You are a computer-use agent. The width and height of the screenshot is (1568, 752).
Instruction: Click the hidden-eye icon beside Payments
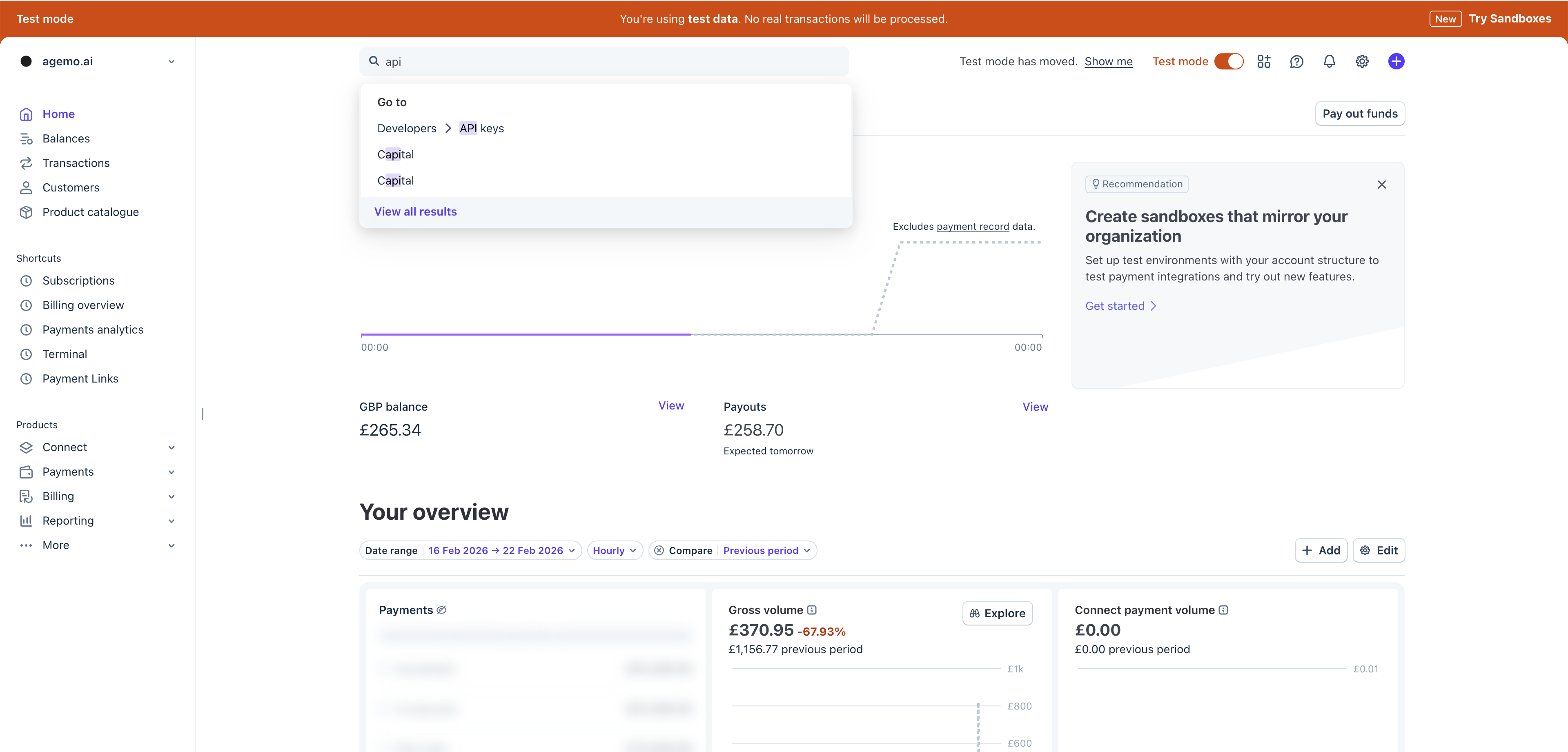[x=442, y=610]
